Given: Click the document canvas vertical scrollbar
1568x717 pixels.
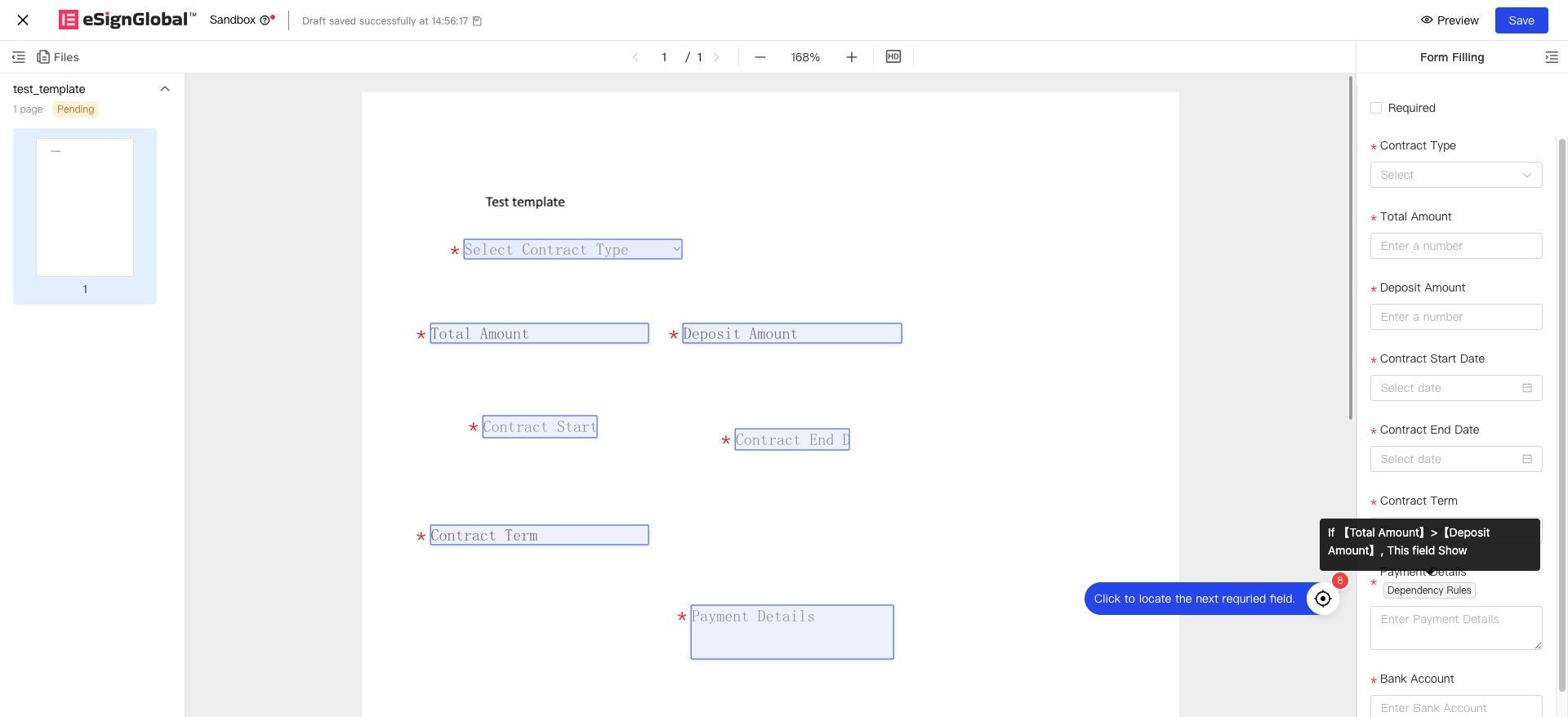Looking at the screenshot, I should (1351, 247).
